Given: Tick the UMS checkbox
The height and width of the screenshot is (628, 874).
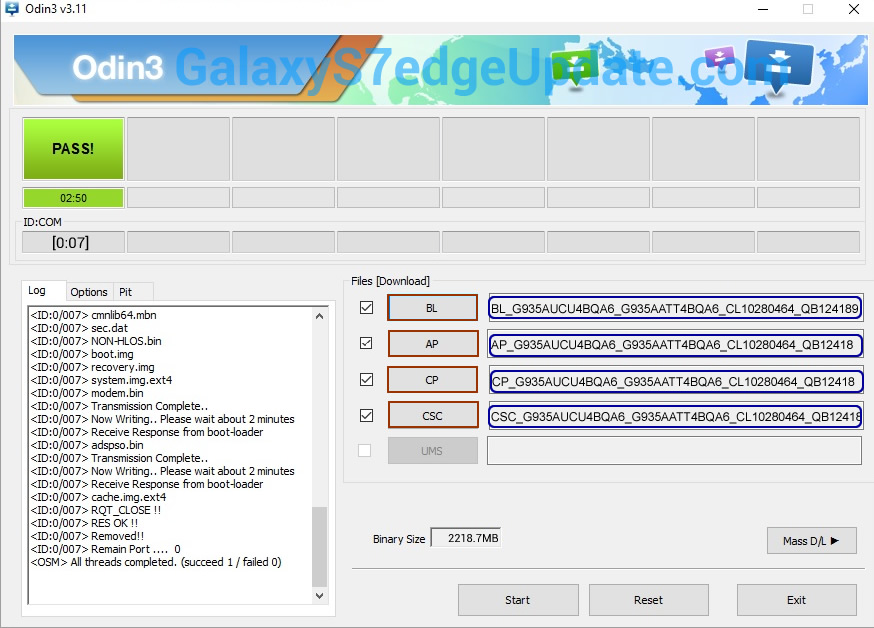Looking at the screenshot, I should click(365, 450).
